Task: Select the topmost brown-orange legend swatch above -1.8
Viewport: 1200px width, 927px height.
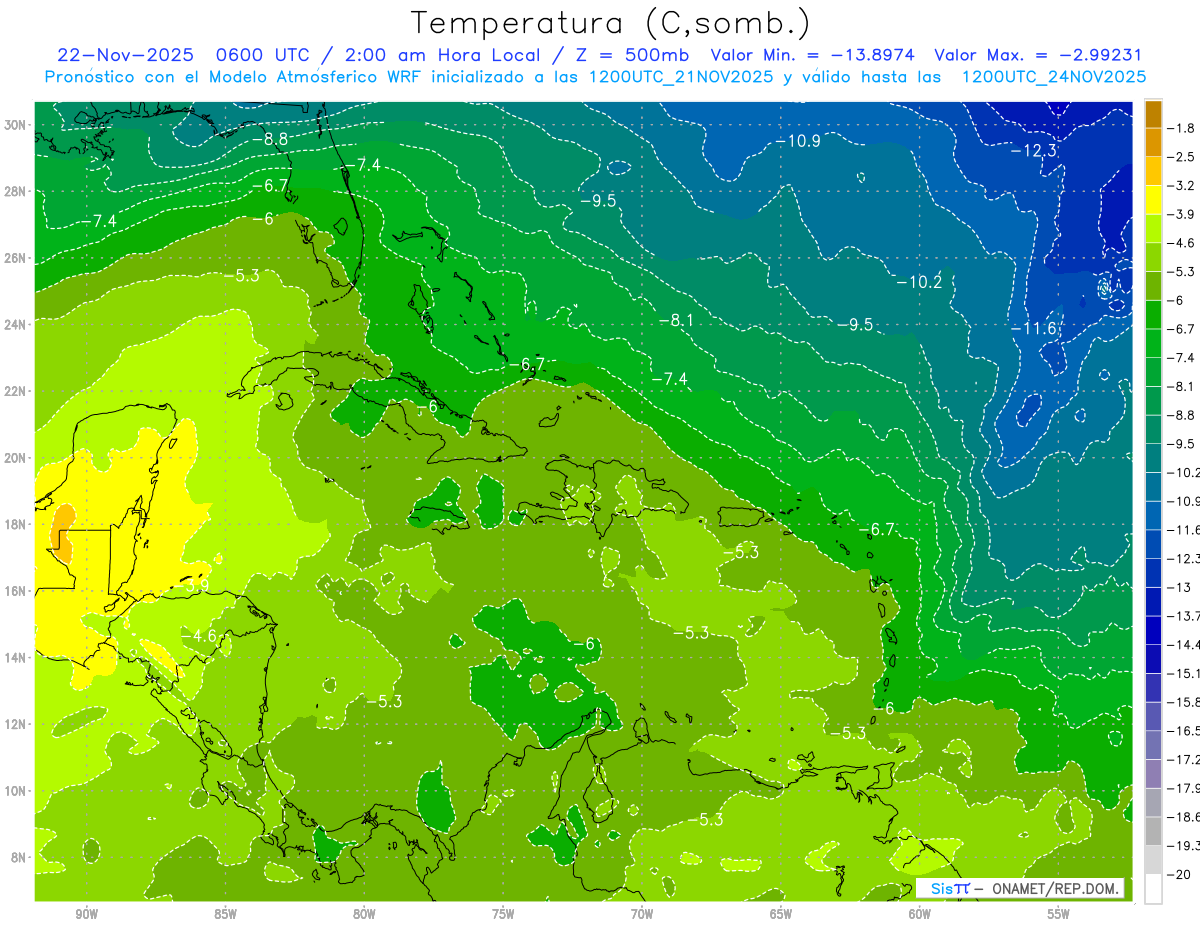Action: click(x=1154, y=114)
